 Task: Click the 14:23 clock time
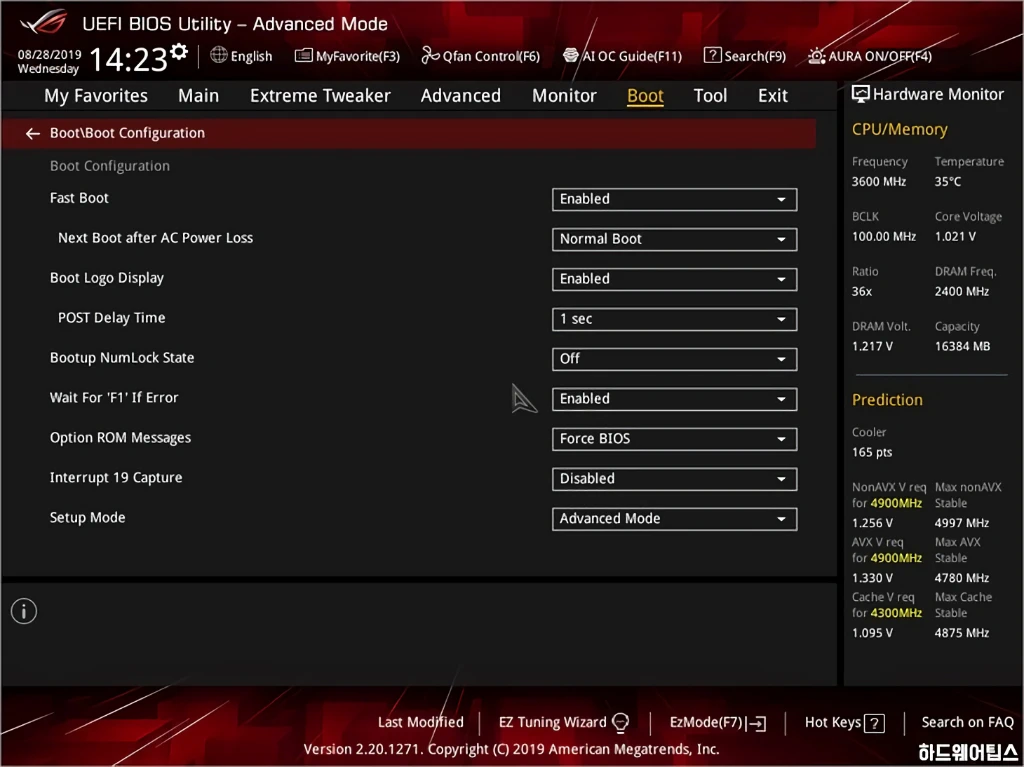129,59
